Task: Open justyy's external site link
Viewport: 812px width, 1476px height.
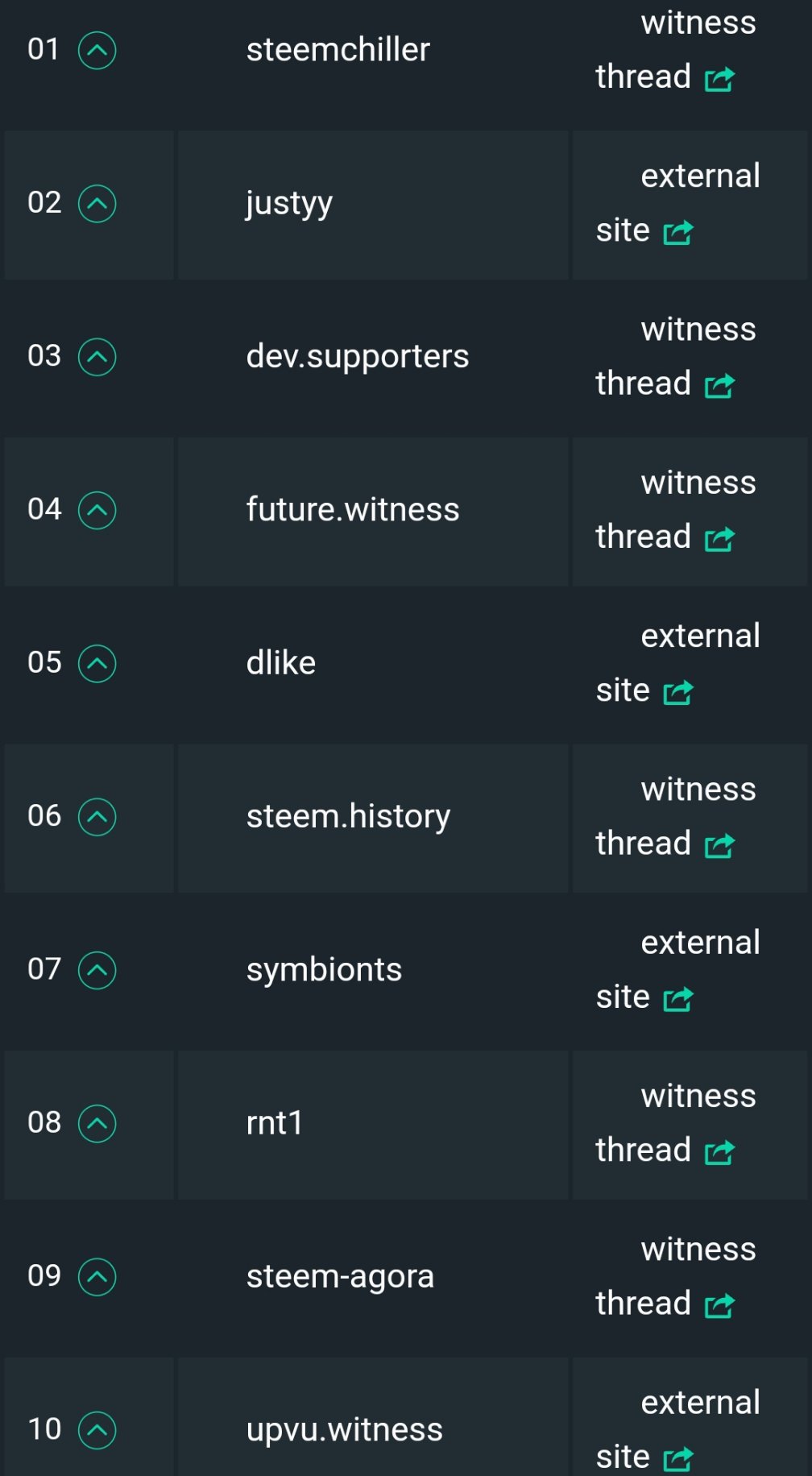Action: pyautogui.click(x=677, y=203)
